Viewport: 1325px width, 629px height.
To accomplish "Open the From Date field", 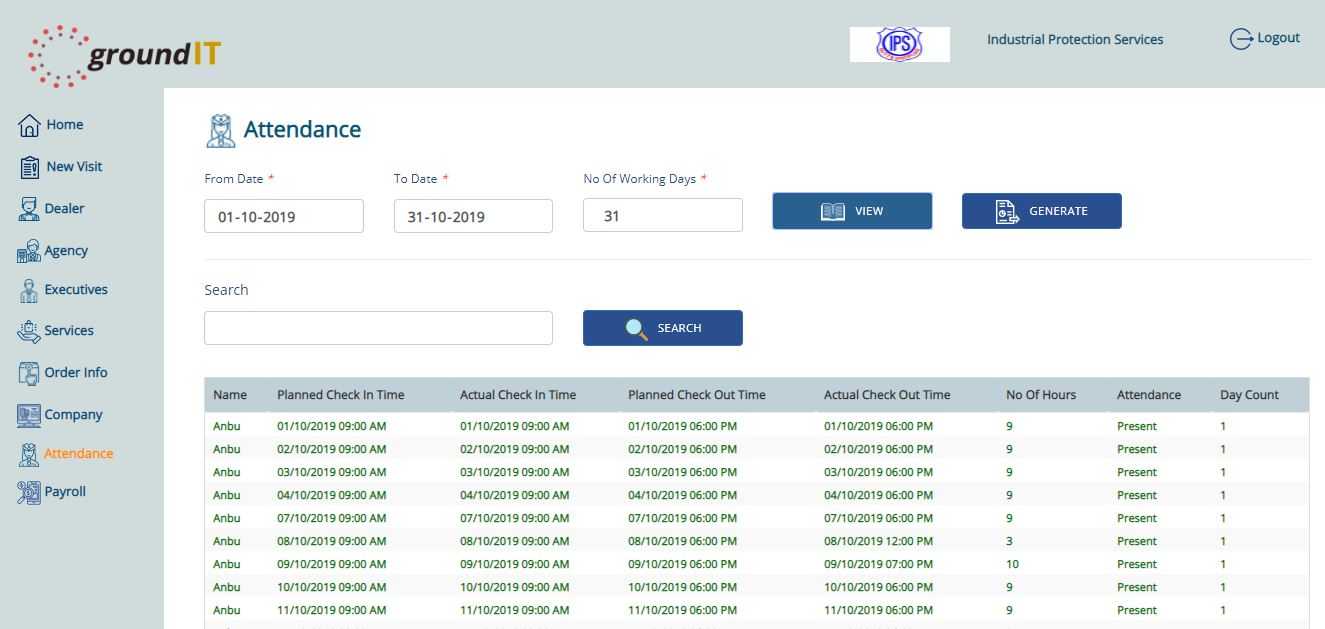I will [283, 216].
